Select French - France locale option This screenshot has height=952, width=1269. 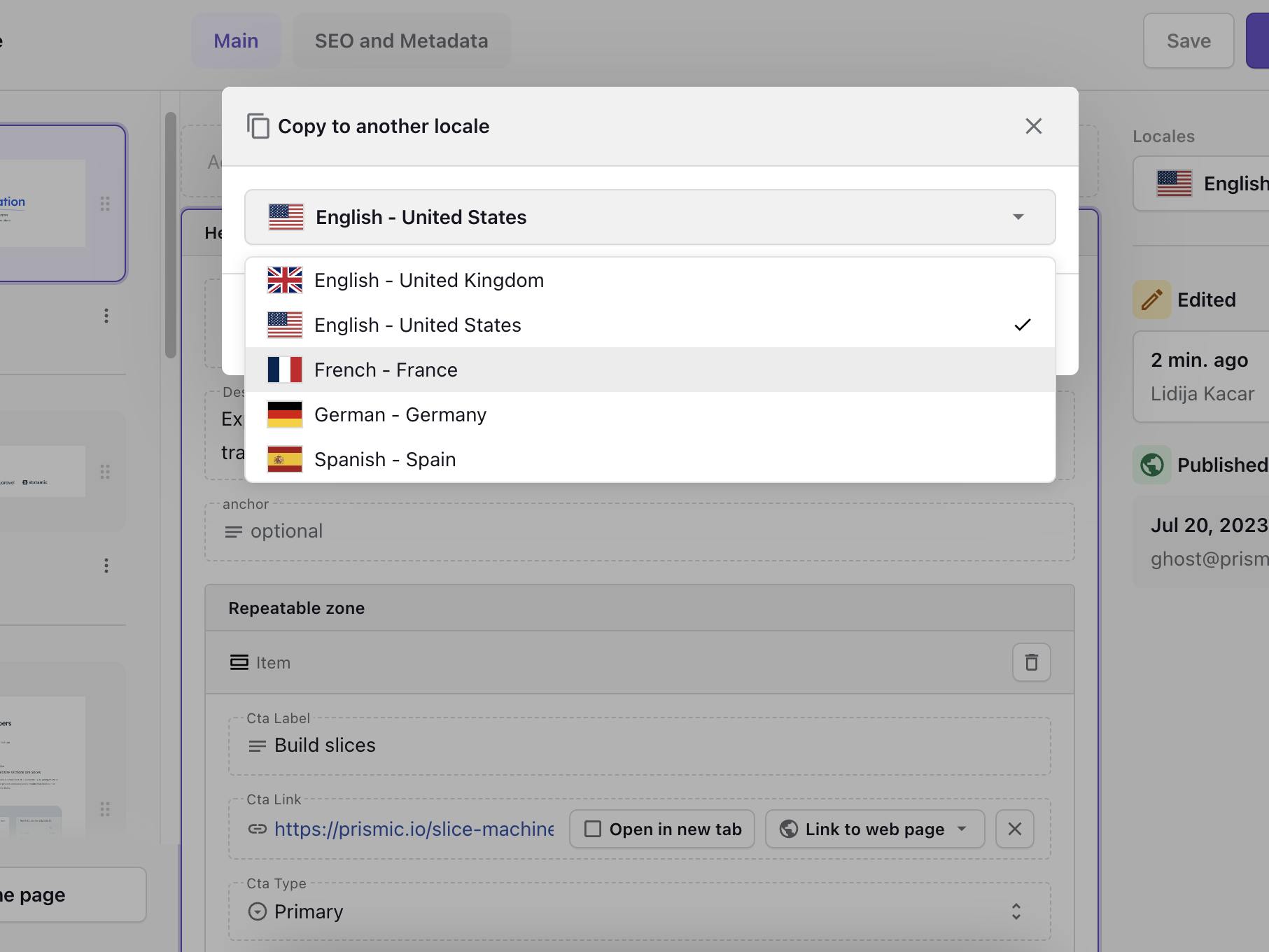tap(386, 370)
